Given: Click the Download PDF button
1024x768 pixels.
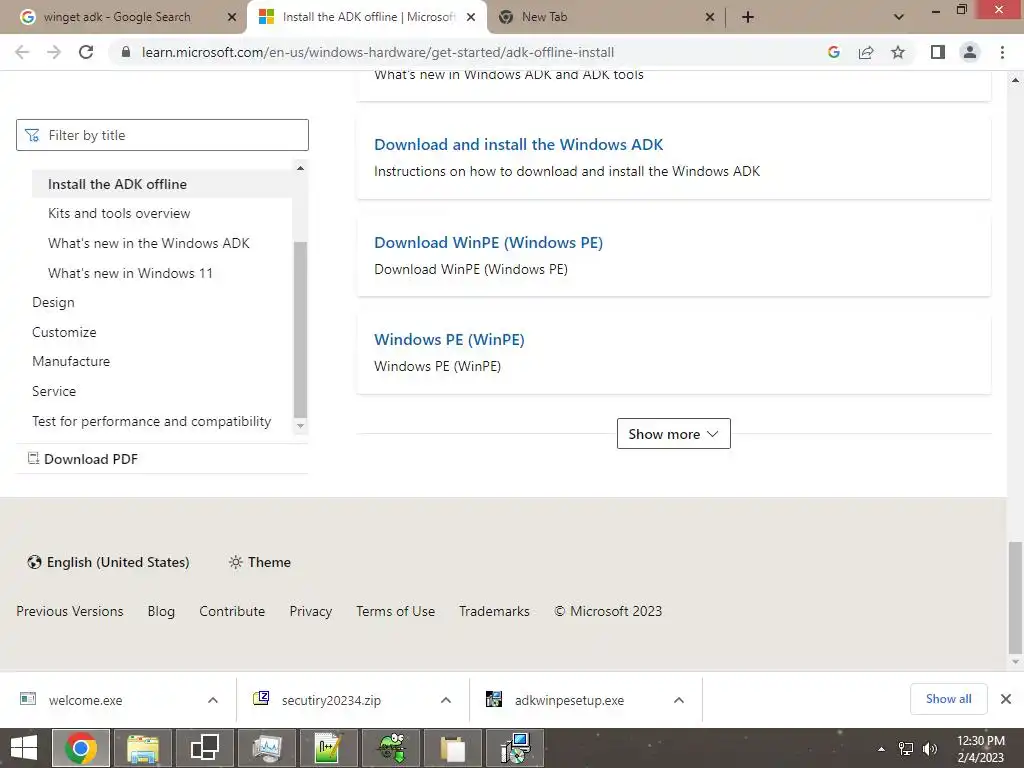Looking at the screenshot, I should (x=83, y=459).
